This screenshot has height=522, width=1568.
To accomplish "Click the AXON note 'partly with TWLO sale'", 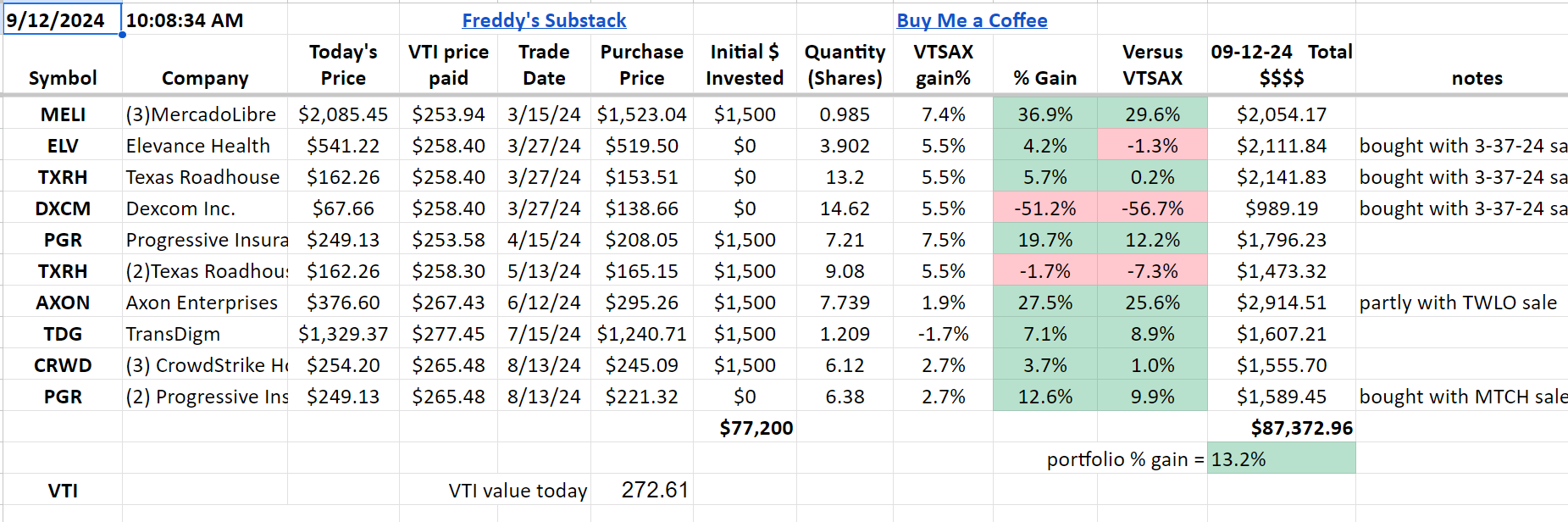I will click(1457, 303).
